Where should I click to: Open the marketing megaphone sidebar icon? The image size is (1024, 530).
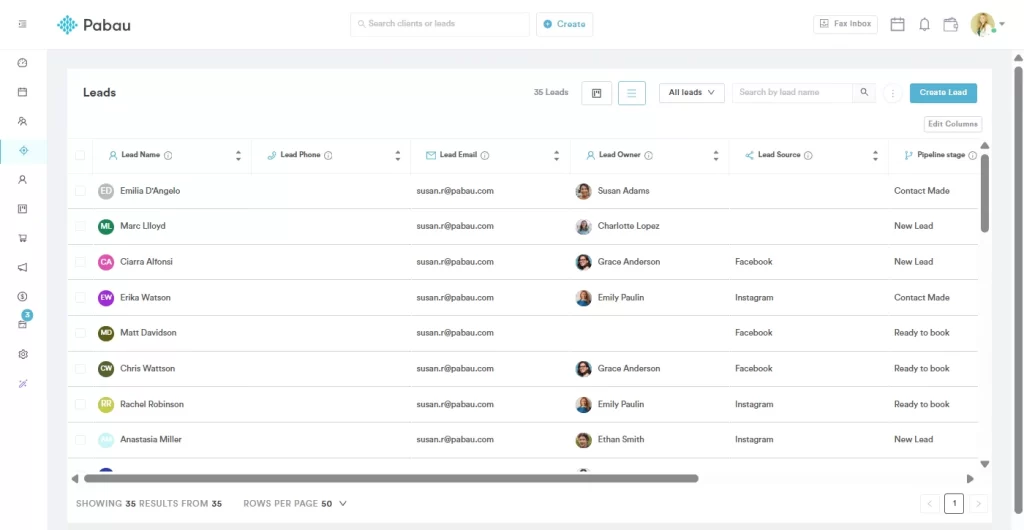click(23, 267)
